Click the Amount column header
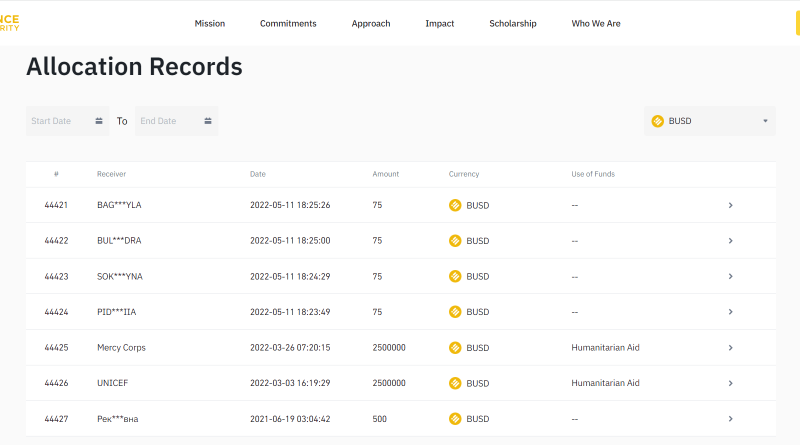This screenshot has height=445, width=800. tap(386, 174)
